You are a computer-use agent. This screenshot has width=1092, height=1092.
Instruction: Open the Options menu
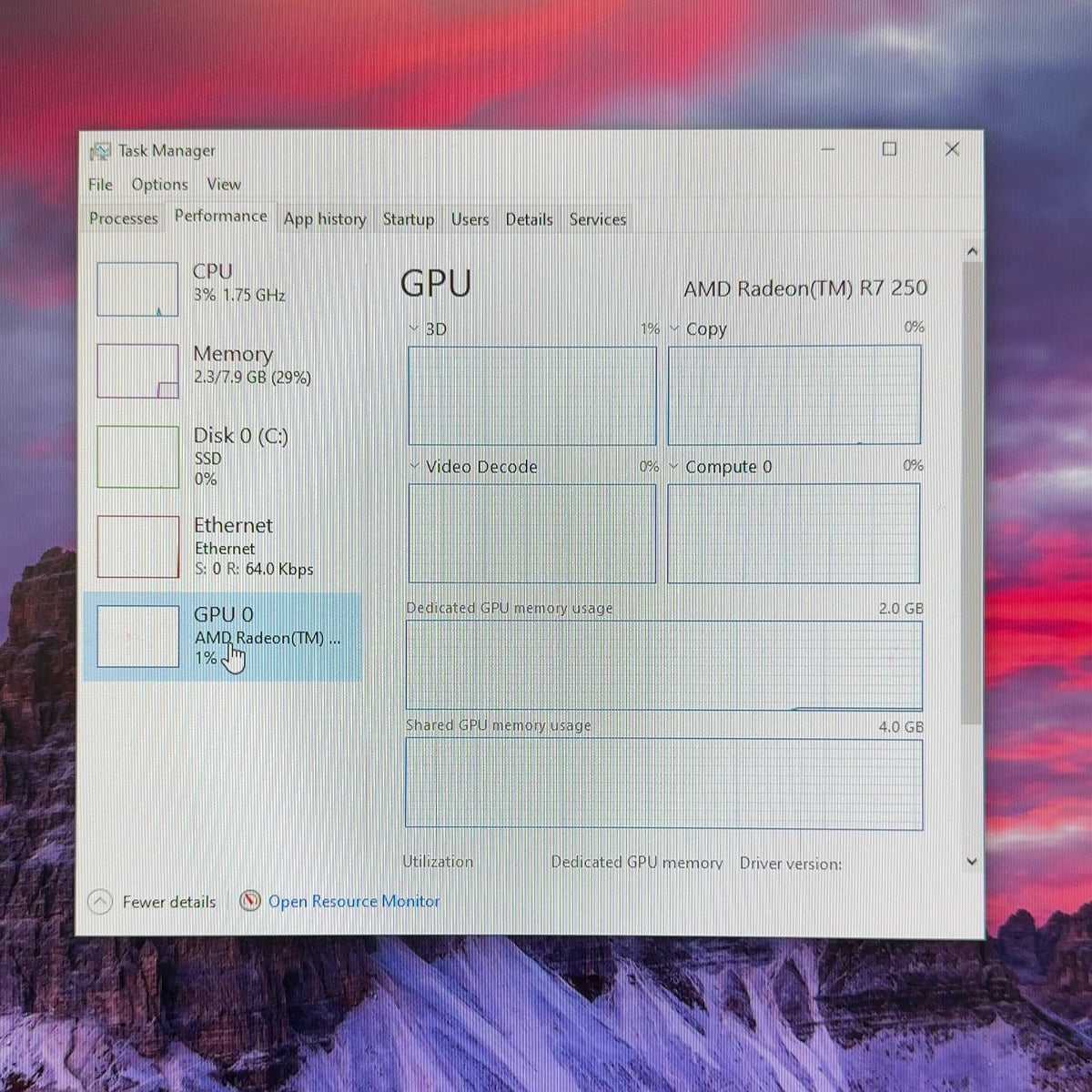click(x=159, y=185)
